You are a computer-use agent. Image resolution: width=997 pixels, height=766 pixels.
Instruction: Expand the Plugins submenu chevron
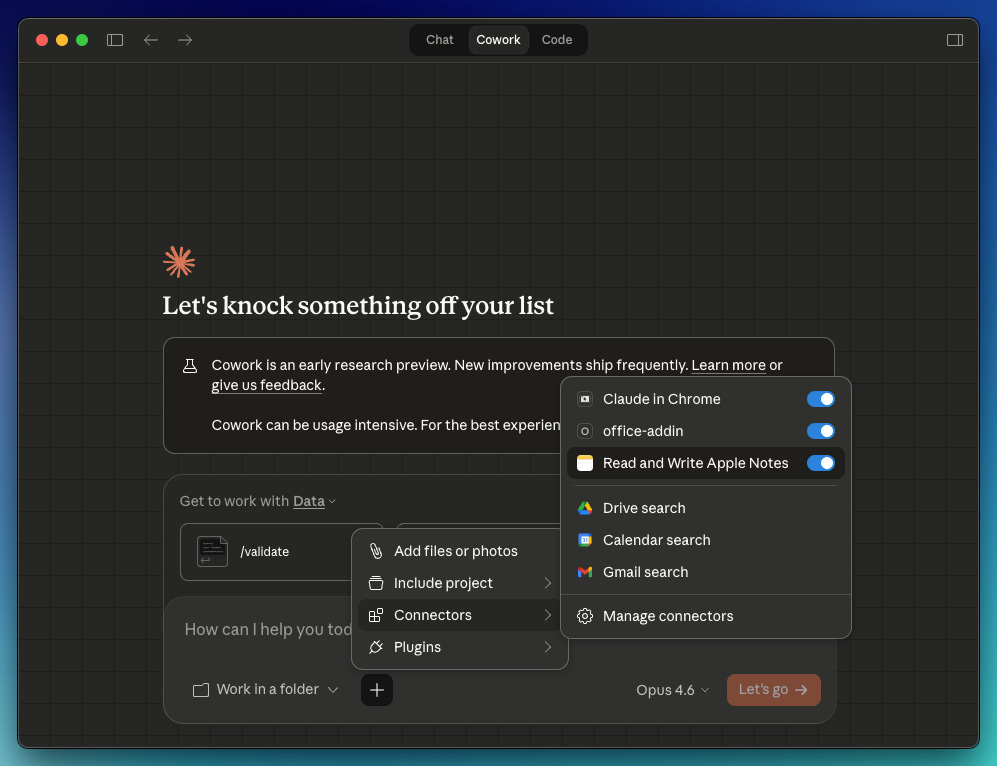547,647
